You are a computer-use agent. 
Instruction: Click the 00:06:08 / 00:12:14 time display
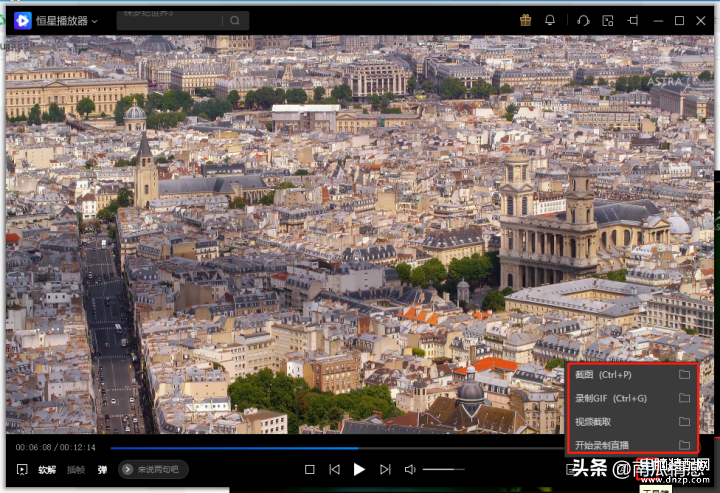56,447
